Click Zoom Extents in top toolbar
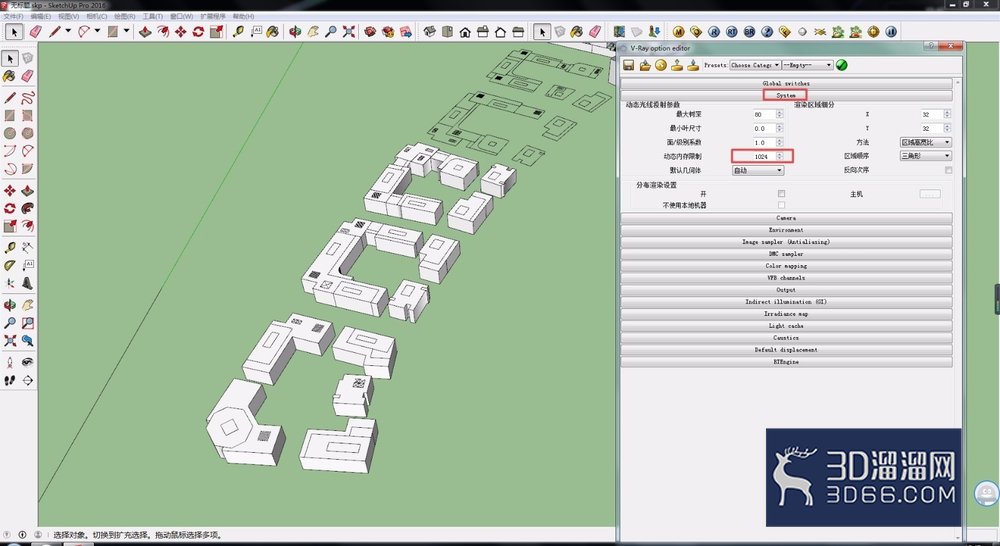The height and width of the screenshot is (546, 1000). click(349, 31)
